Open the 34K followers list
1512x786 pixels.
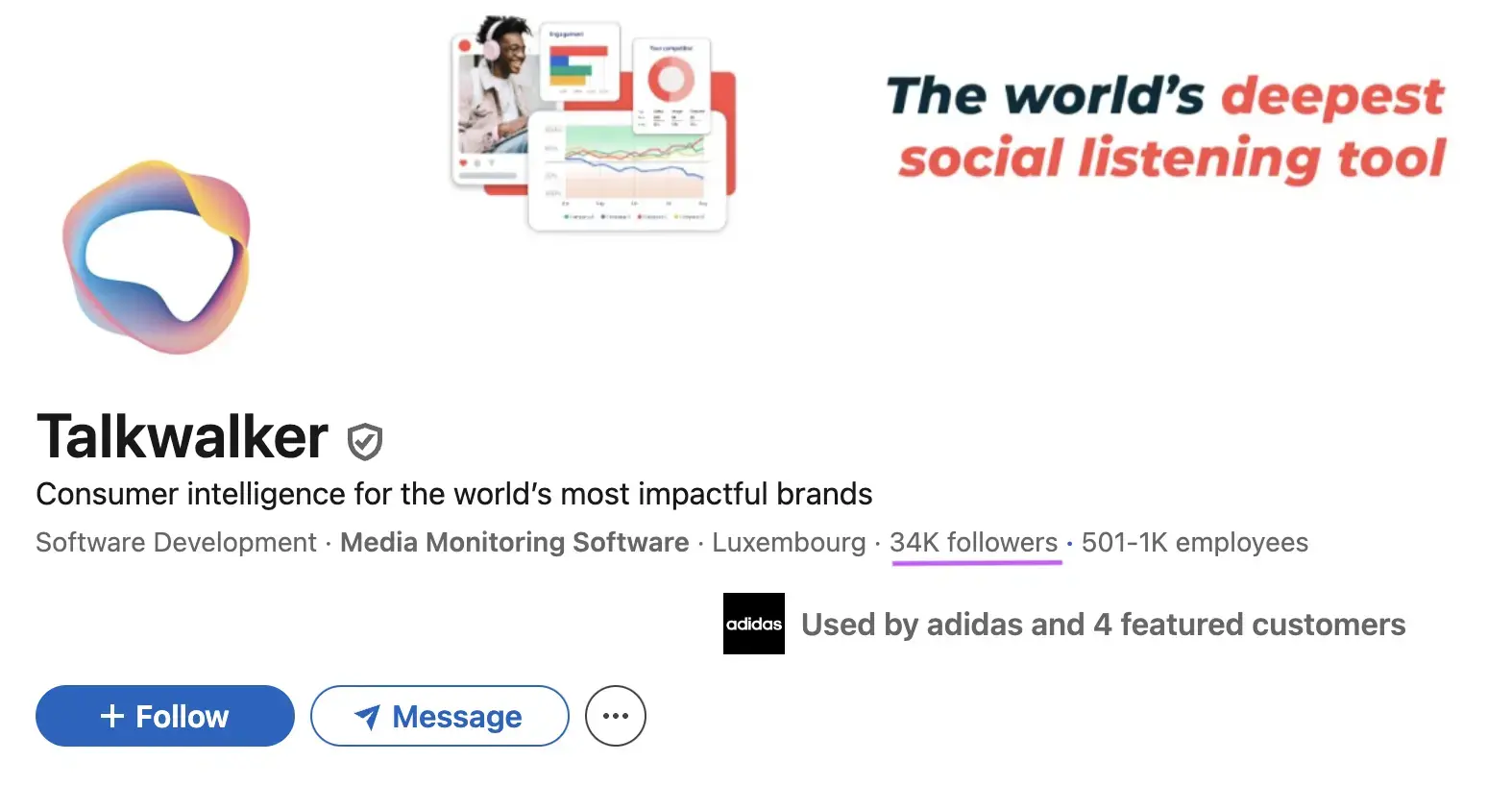click(973, 542)
